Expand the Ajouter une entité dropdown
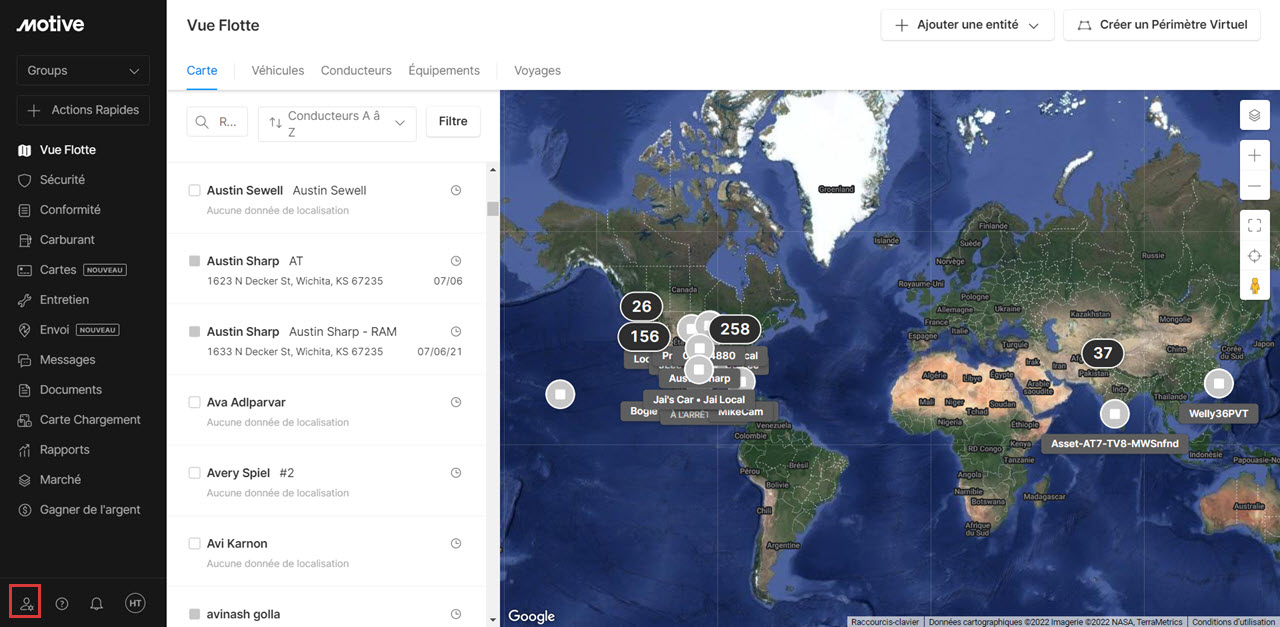Image resolution: width=1280 pixels, height=627 pixels. coord(967,25)
